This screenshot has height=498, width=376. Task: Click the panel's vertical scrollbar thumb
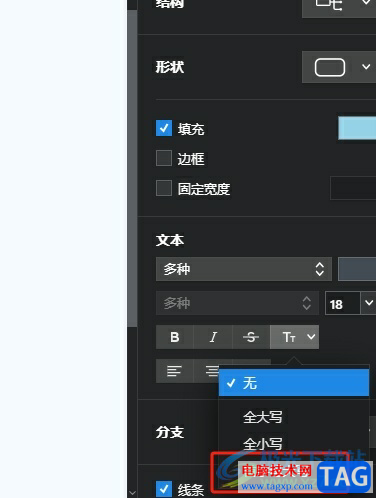[132, 168]
